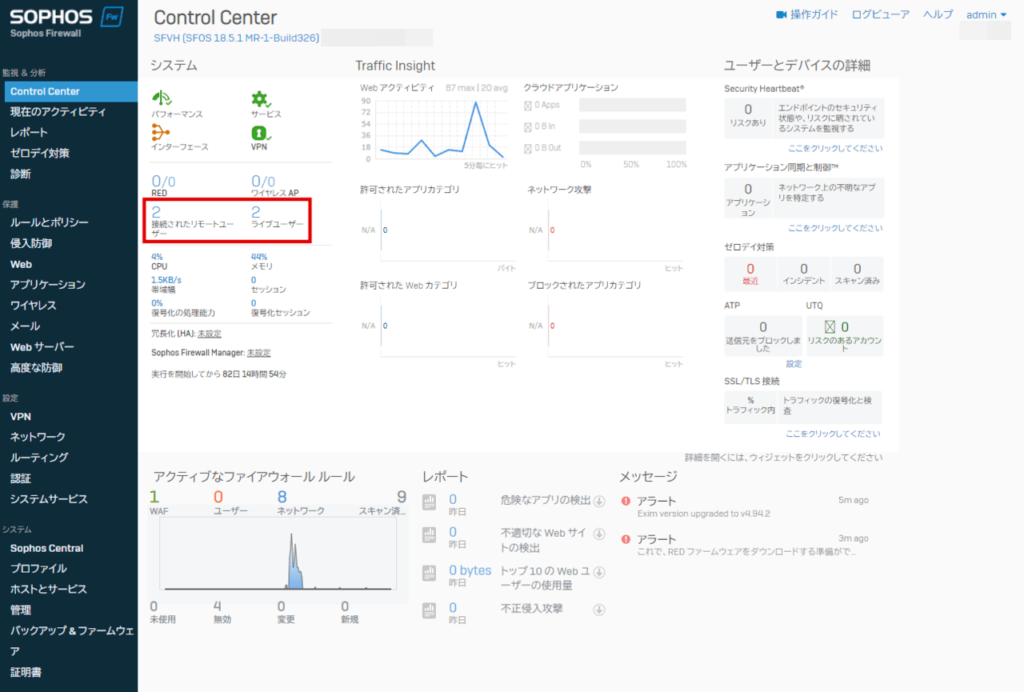Select Control Center in the sidebar
The image size is (1024, 692).
[x=71, y=91]
